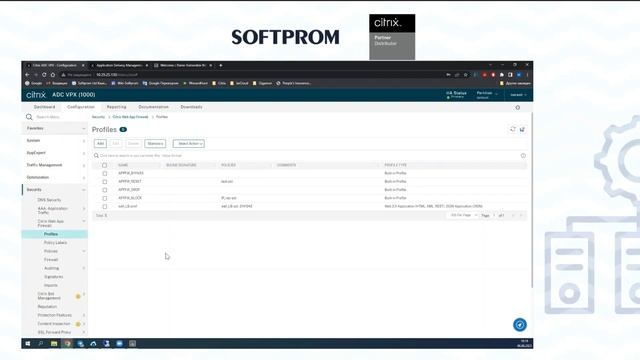Check the APPFW_DROP row checkbox

[104, 190]
